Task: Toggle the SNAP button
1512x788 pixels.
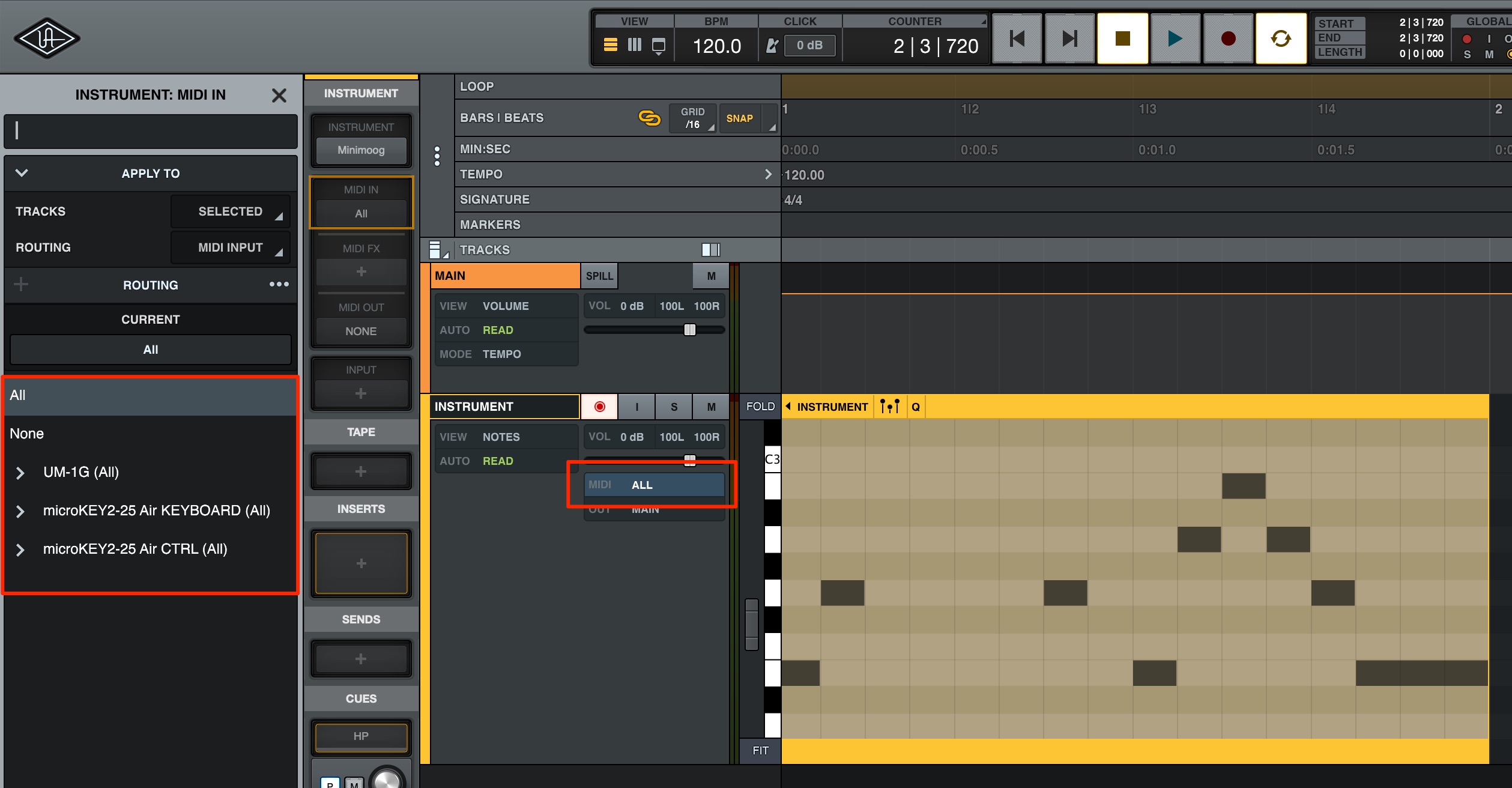Action: [x=739, y=118]
